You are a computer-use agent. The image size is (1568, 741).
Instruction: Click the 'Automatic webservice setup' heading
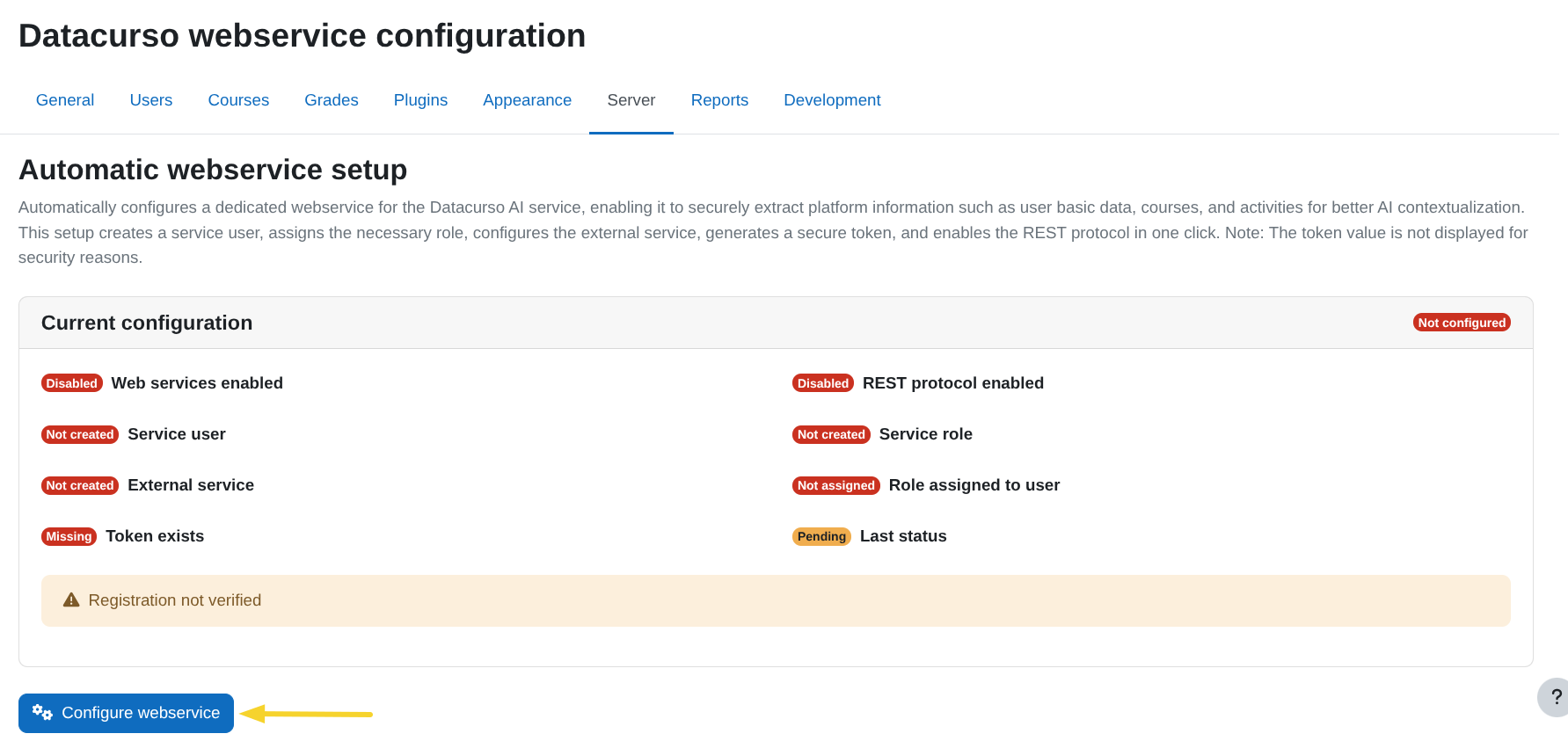213,170
